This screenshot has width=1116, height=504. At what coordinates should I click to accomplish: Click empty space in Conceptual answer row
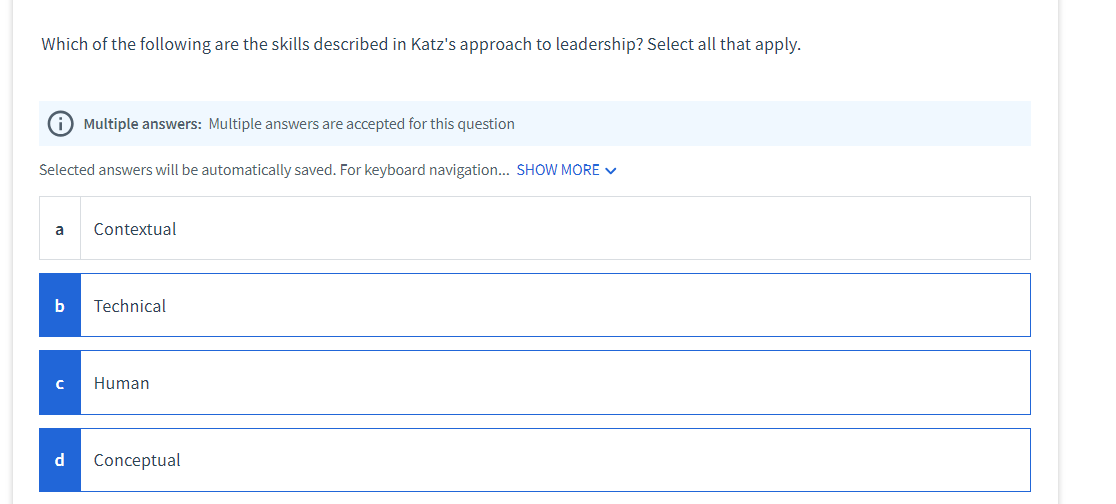pyautogui.click(x=605, y=460)
